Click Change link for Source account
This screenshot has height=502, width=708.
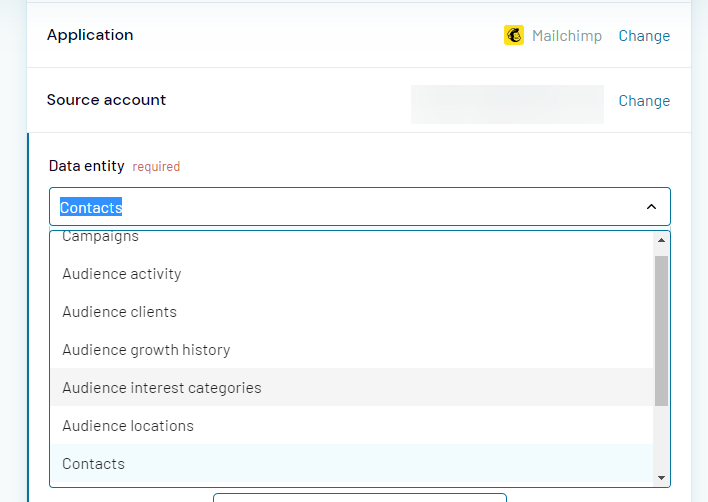coord(644,101)
